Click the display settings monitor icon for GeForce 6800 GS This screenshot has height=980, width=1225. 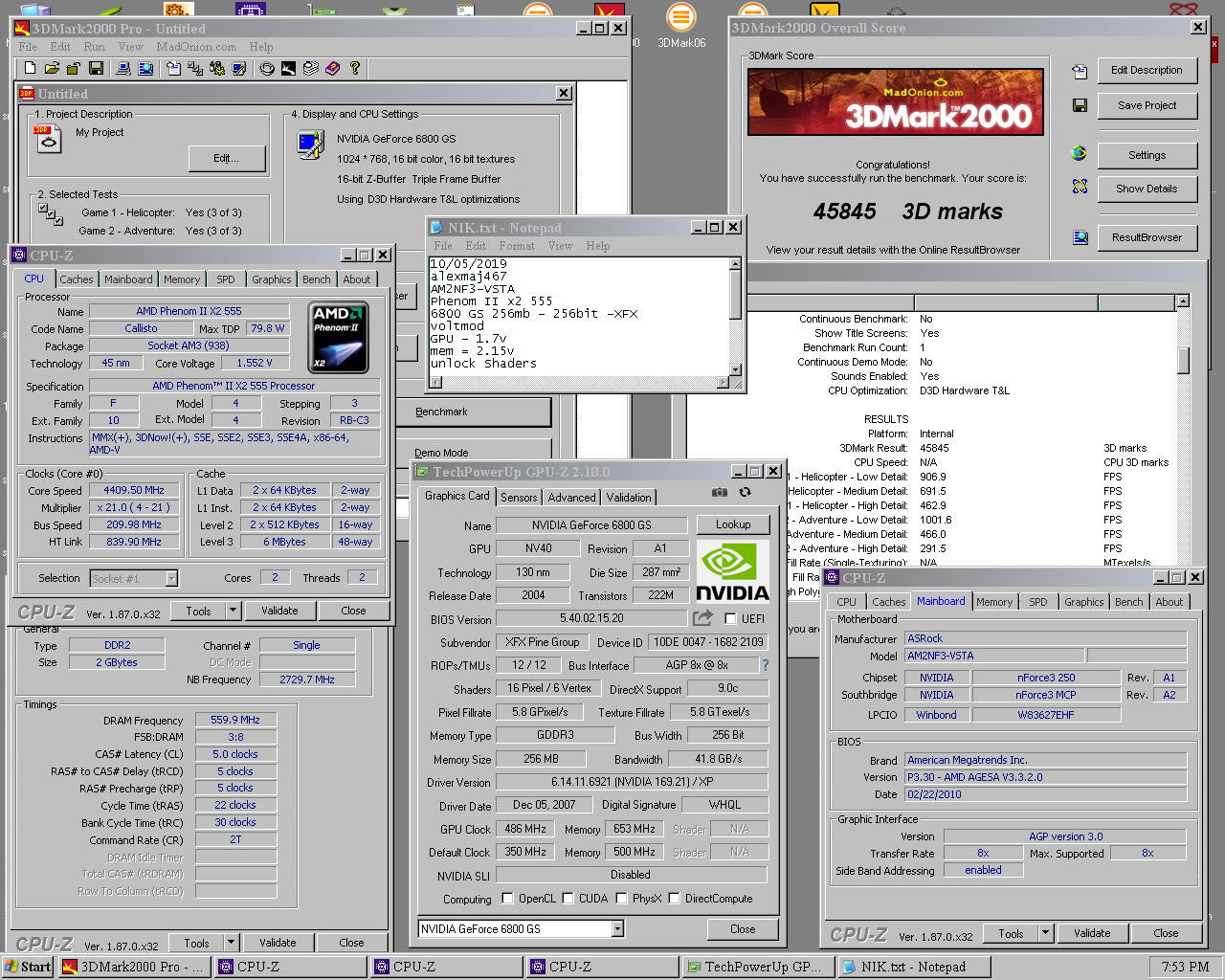coord(310,145)
